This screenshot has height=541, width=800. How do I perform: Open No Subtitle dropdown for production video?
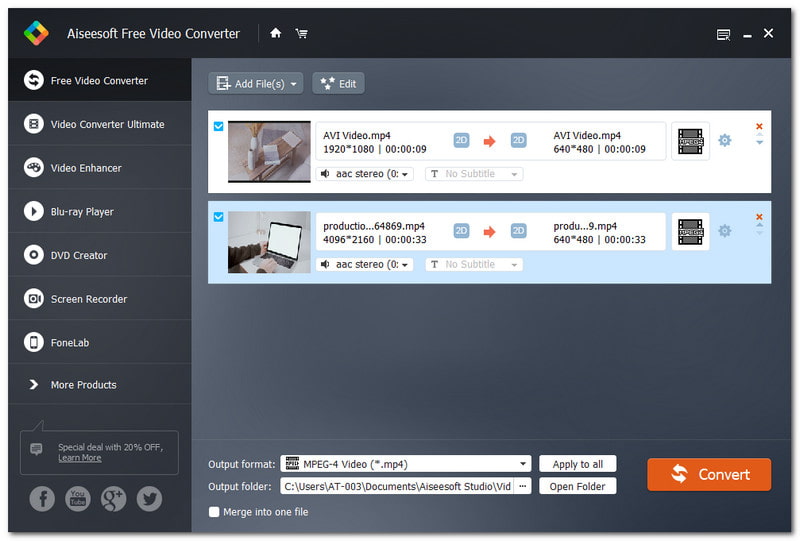tap(474, 264)
